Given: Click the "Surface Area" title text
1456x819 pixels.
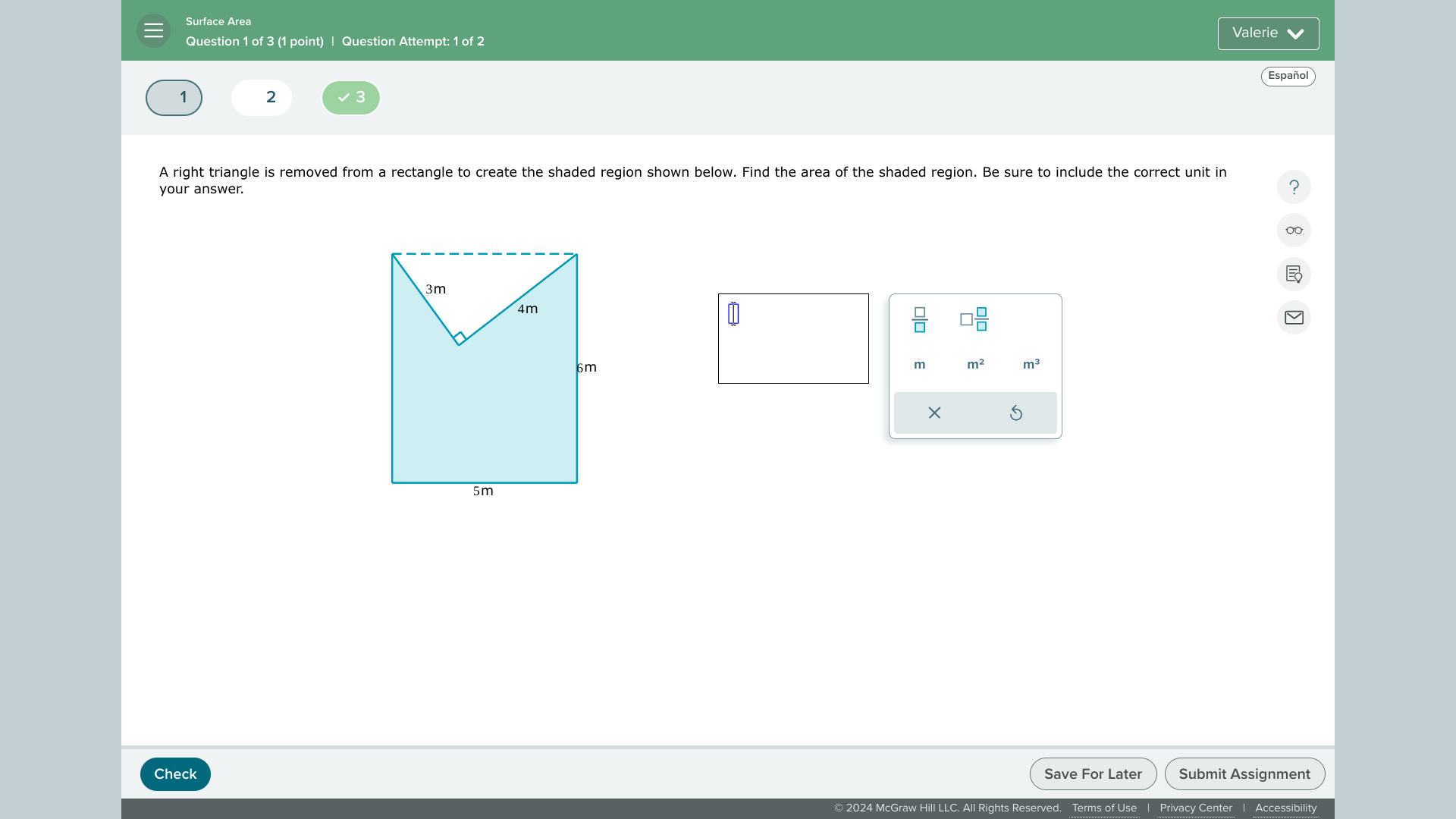Looking at the screenshot, I should coord(218,21).
